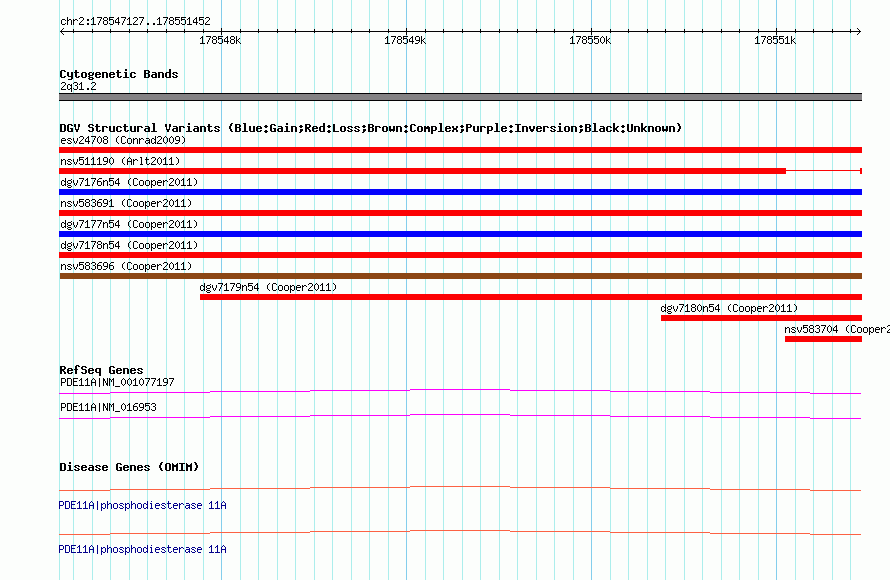Open the second PDE11A|phosphodiesterase 11A link
890x580 pixels.
tap(142, 549)
